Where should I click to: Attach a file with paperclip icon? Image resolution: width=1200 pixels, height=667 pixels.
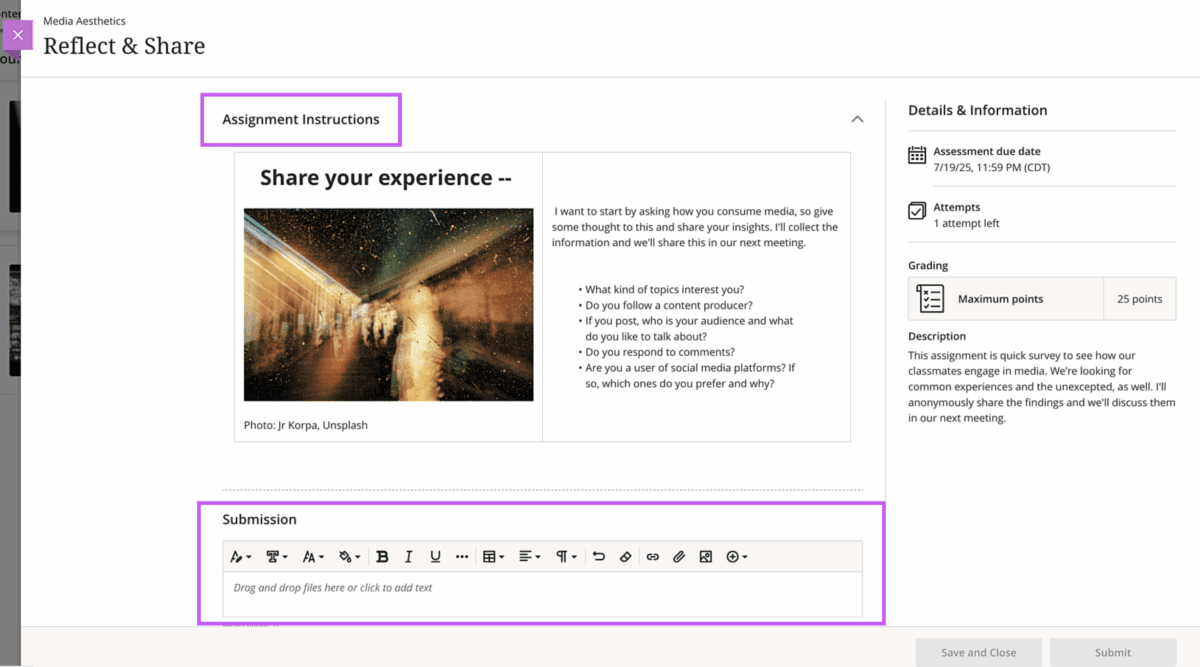point(679,557)
